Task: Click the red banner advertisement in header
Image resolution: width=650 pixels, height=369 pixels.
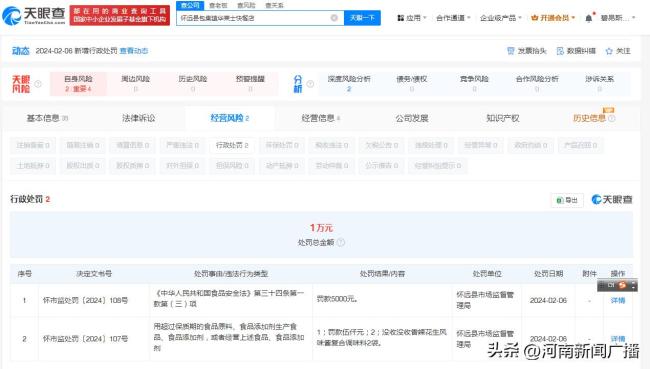Action: tap(120, 15)
